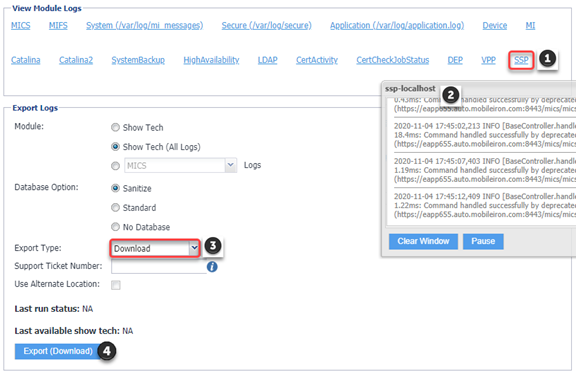The image size is (576, 374).
Task: Click the Export (Download) button
Action: pos(58,351)
